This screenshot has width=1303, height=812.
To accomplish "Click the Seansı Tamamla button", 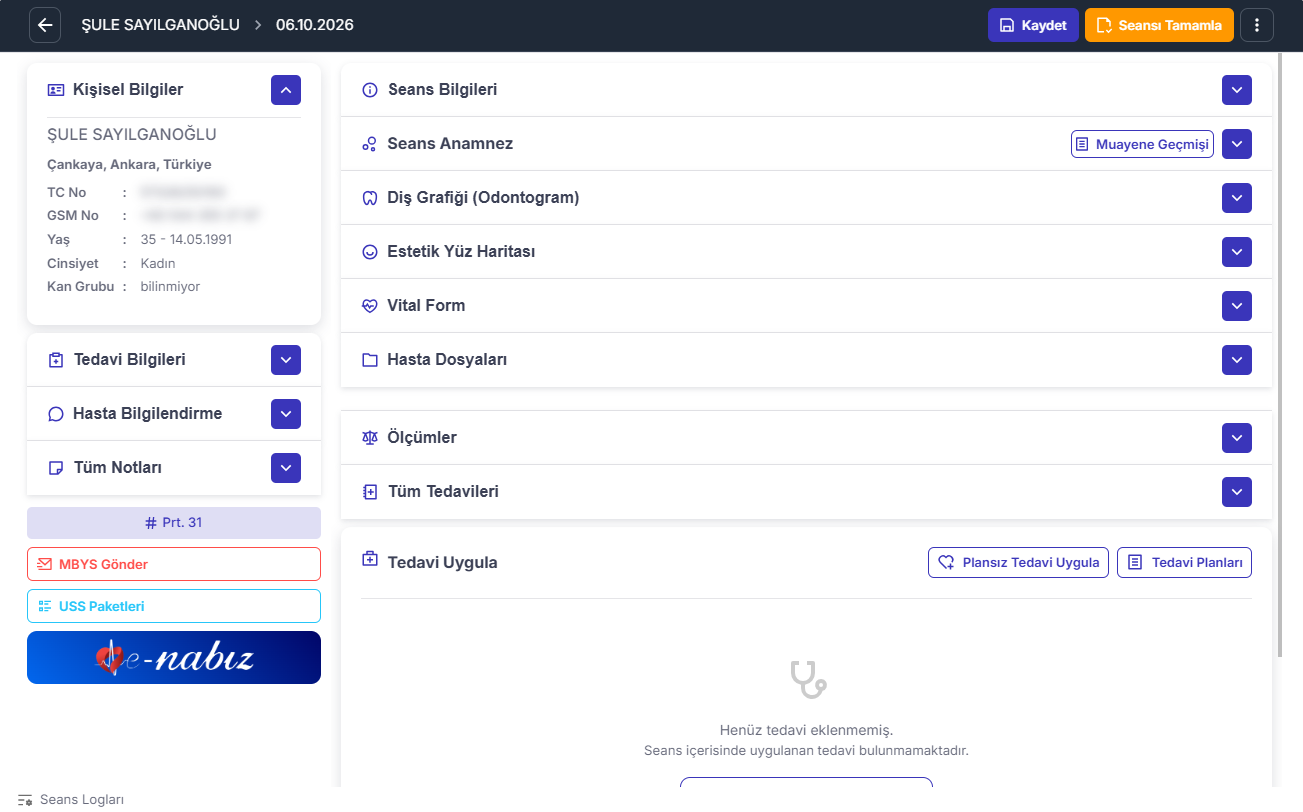I will [x=1159, y=25].
